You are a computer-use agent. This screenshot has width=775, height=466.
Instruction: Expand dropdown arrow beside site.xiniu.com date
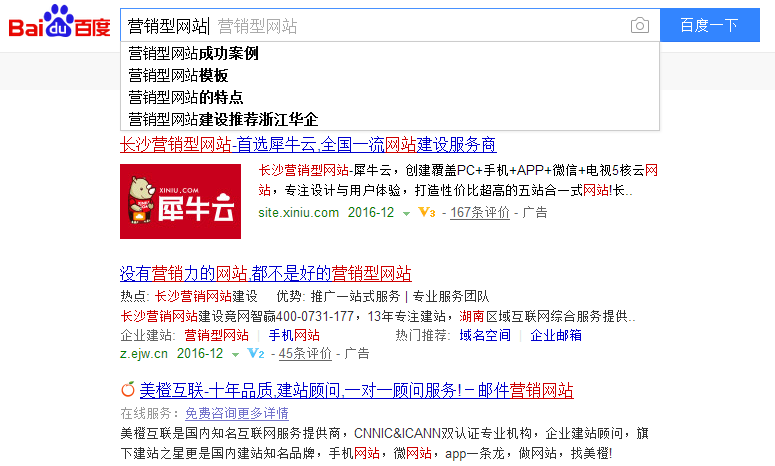tap(406, 213)
